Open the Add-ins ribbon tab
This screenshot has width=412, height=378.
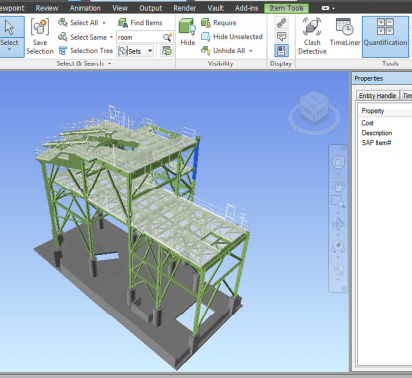[x=246, y=8]
